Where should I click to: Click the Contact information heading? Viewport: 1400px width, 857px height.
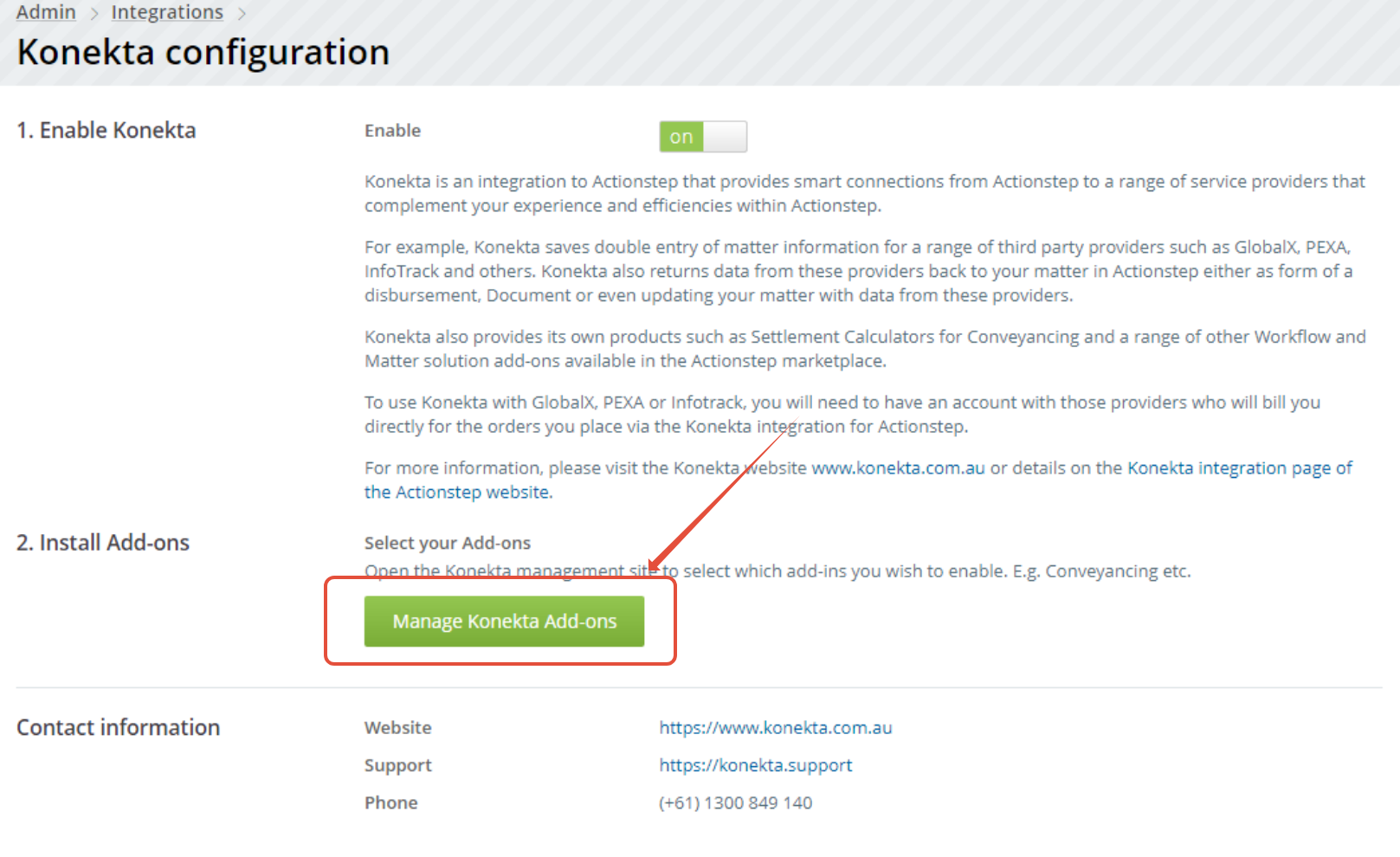point(119,728)
